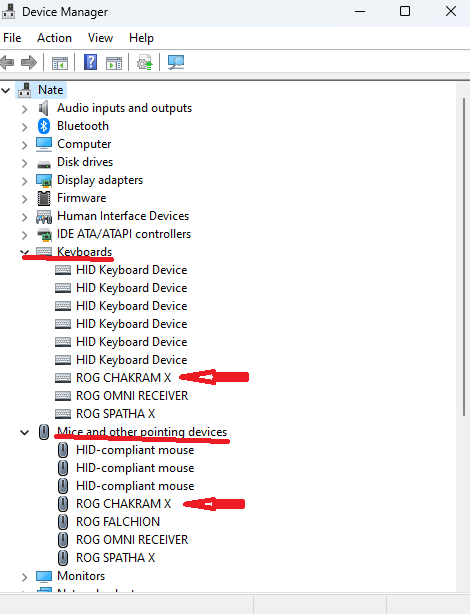The image size is (470, 614).
Task: Select the first HID Keyboard Device
Action: coord(132,270)
